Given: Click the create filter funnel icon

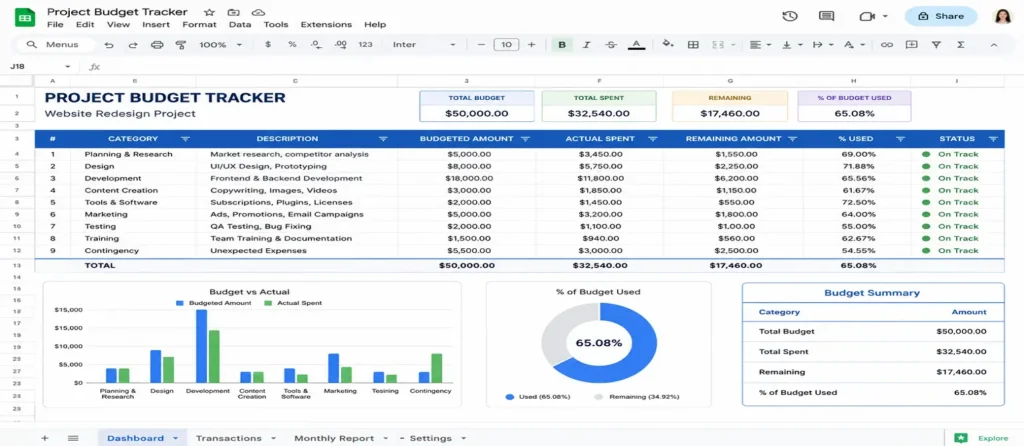Looking at the screenshot, I should point(936,45).
